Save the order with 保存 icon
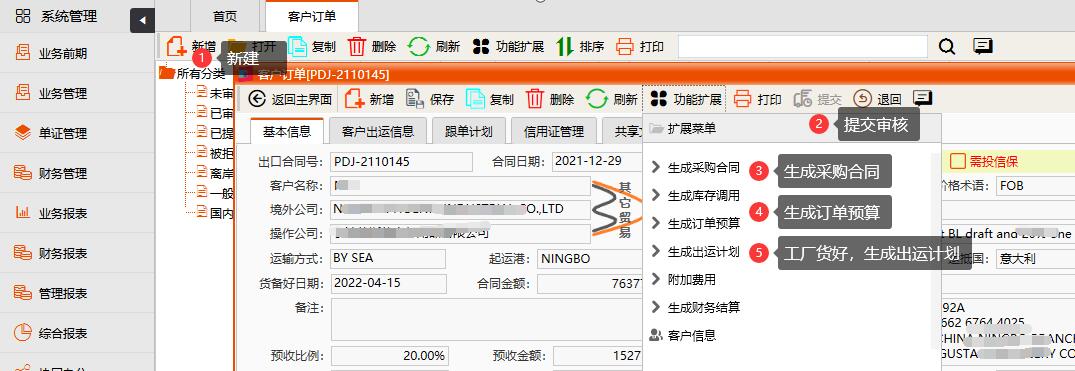The width and height of the screenshot is (1075, 371). point(415,99)
